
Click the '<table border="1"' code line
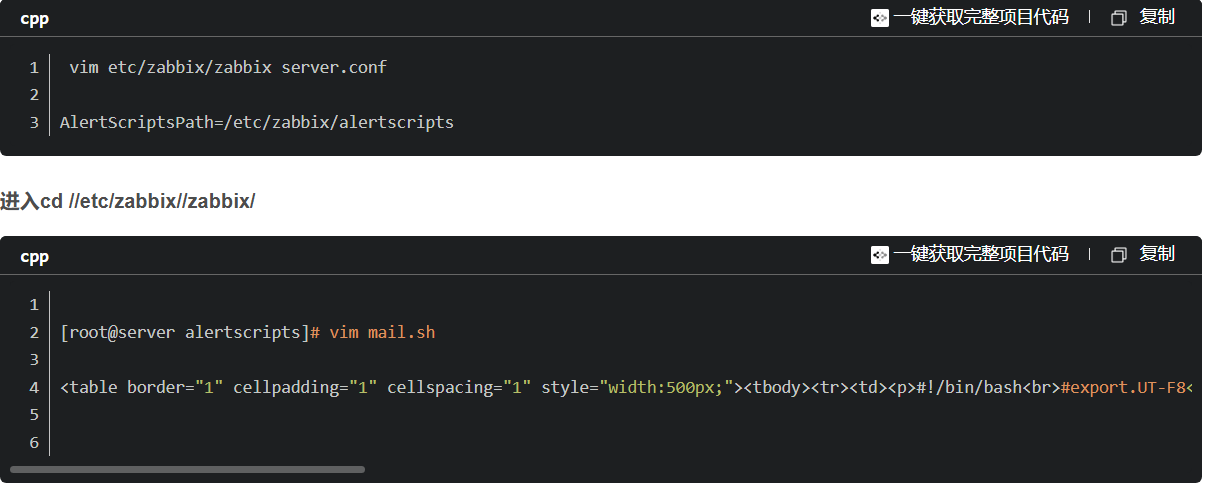pos(626,387)
